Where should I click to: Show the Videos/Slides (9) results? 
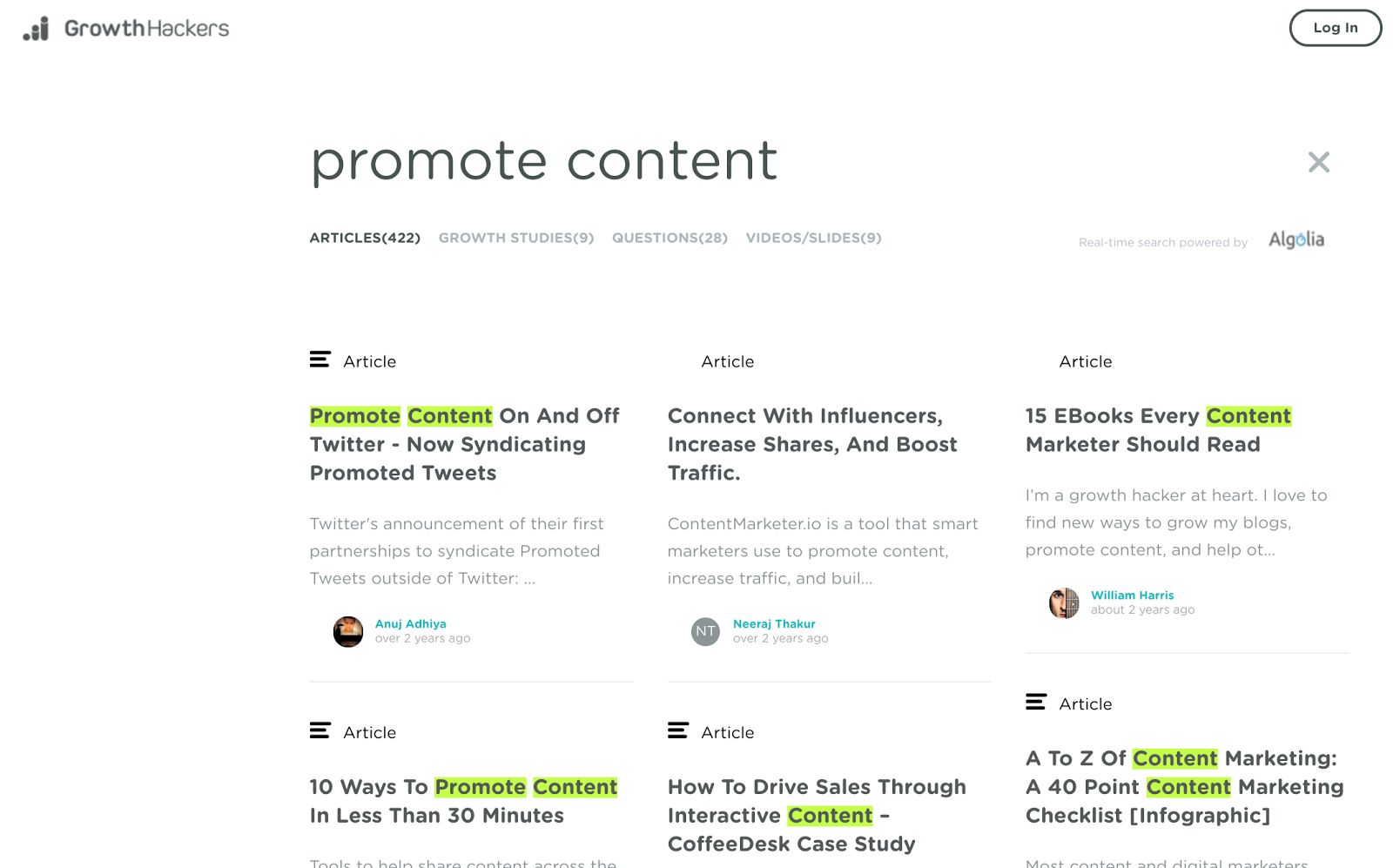813,238
